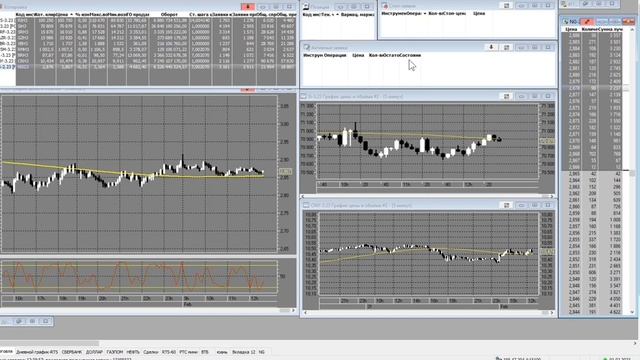Click right arrow of lower right chart scrollbar
This screenshot has height=360, width=640.
[551, 313]
